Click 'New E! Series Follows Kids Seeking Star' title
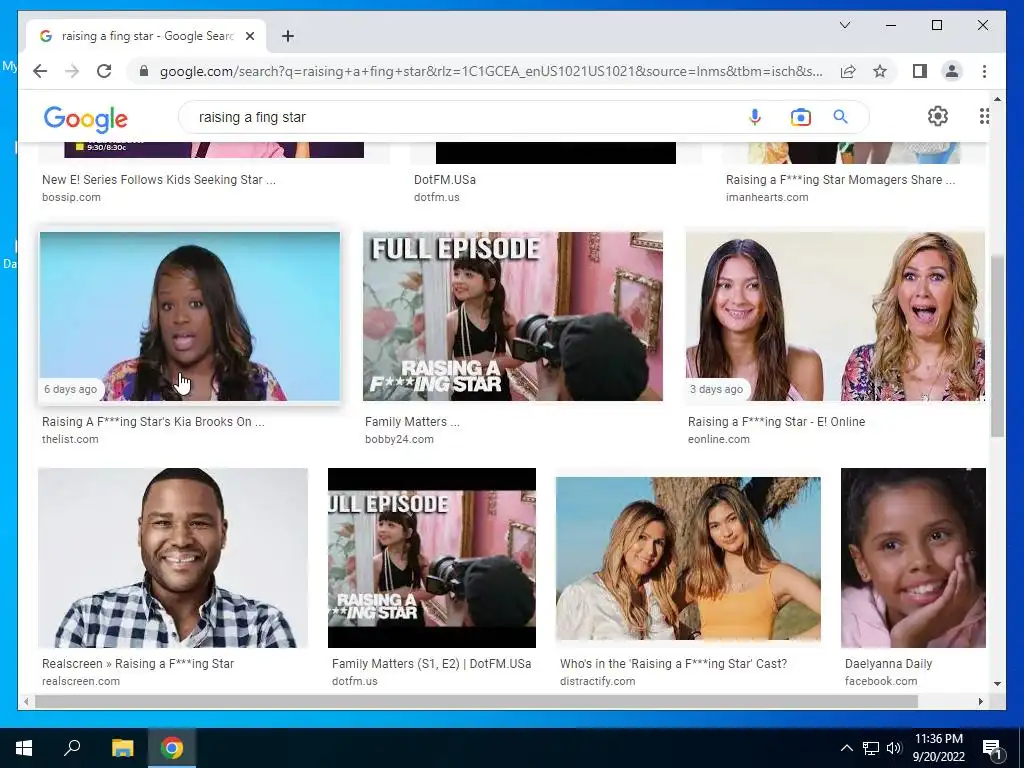Screen dimensions: 1024x768 [x=159, y=180]
